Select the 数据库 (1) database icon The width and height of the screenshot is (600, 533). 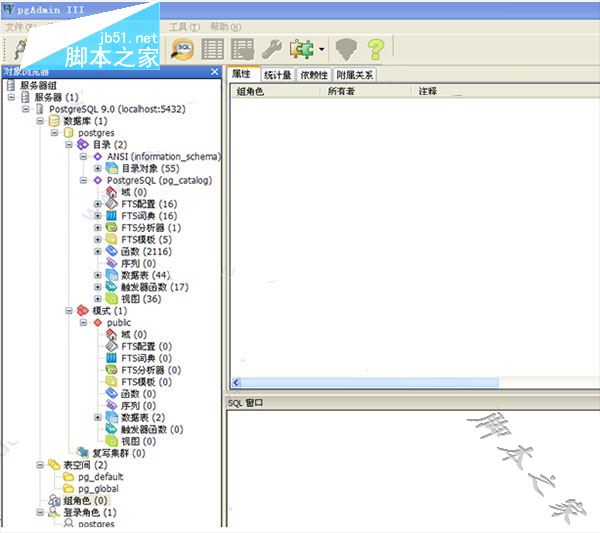point(54,121)
